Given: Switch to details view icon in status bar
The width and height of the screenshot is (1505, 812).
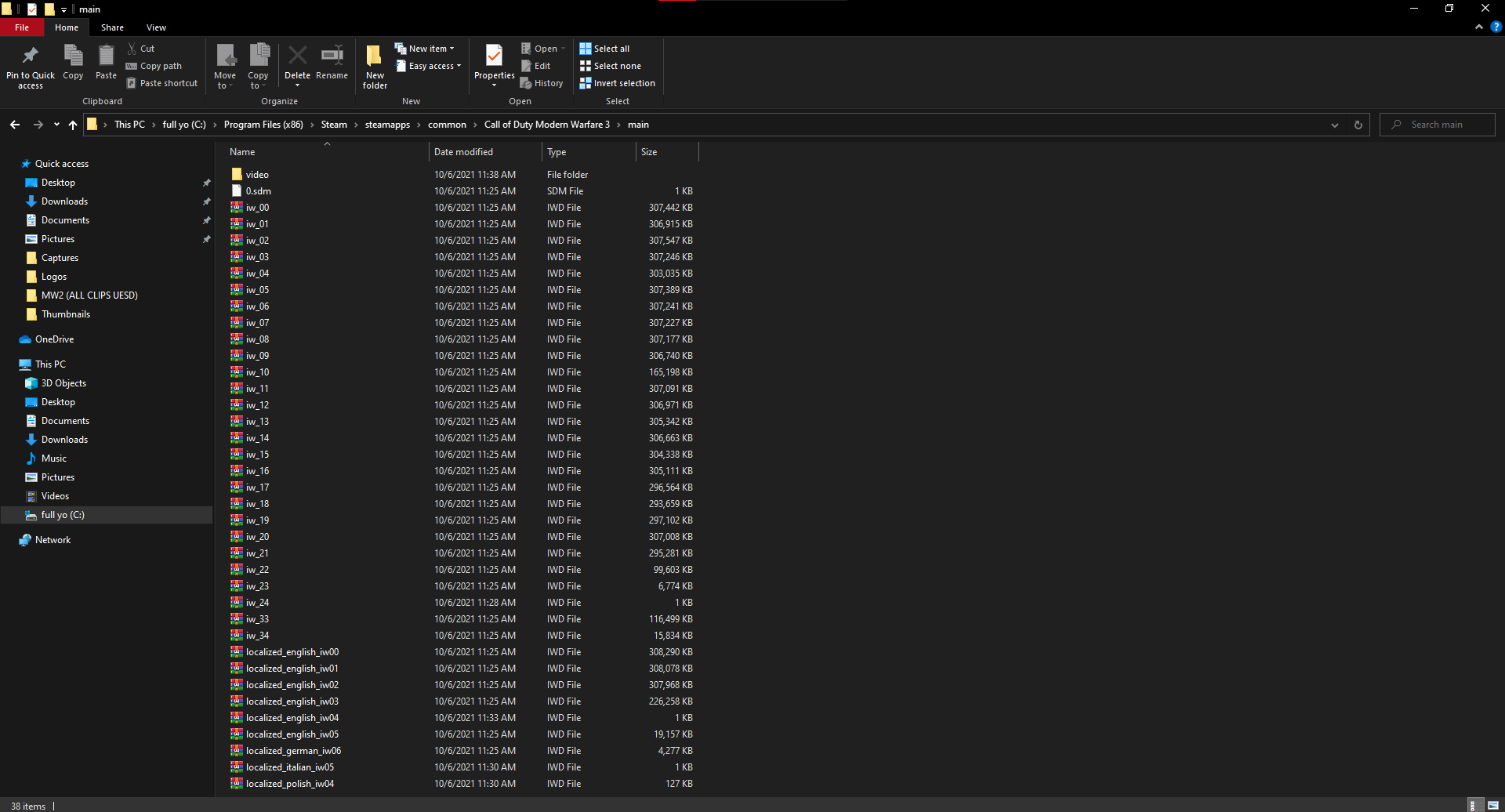Looking at the screenshot, I should [1474, 806].
